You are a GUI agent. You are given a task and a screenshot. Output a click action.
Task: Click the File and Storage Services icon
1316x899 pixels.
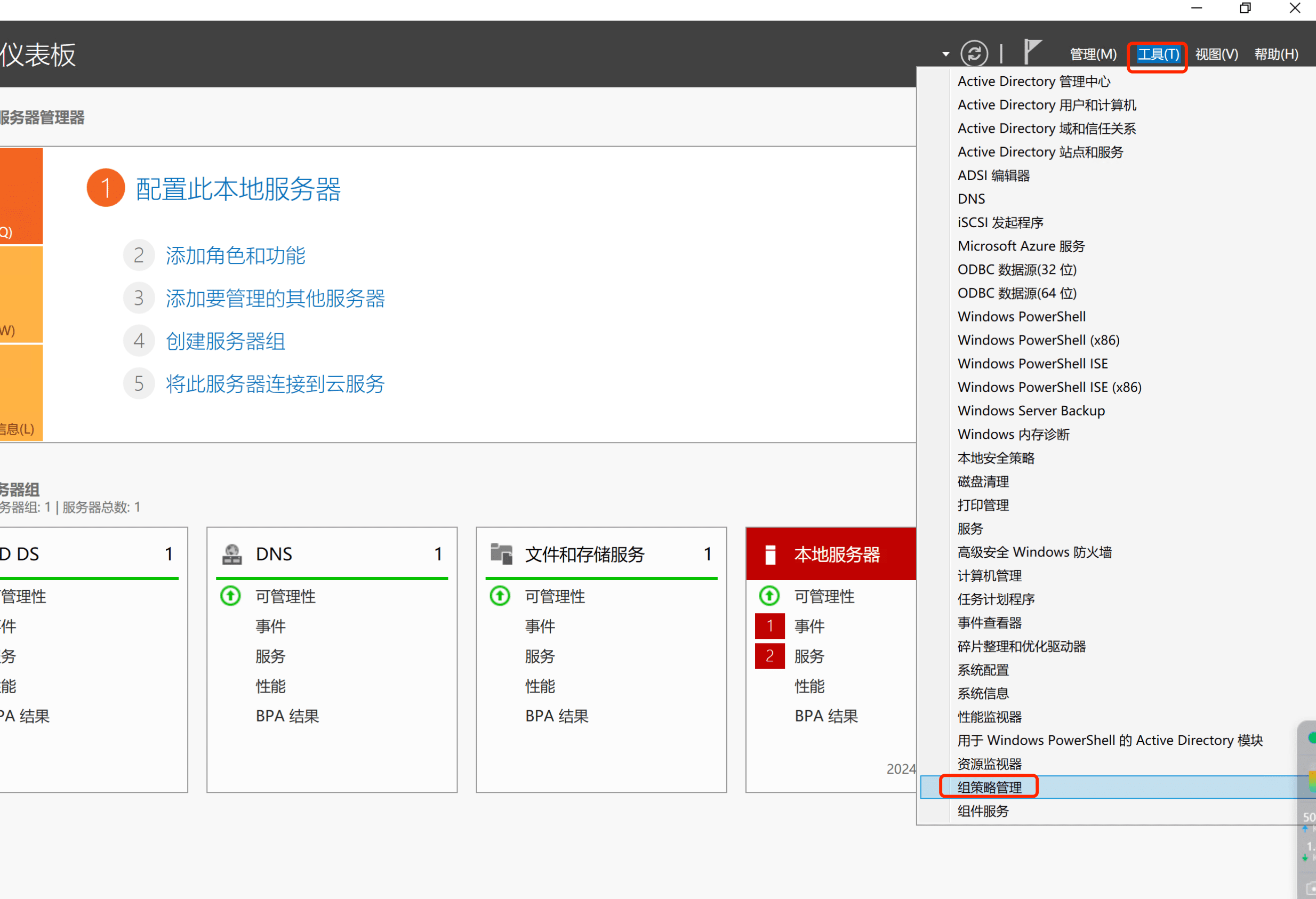501,553
